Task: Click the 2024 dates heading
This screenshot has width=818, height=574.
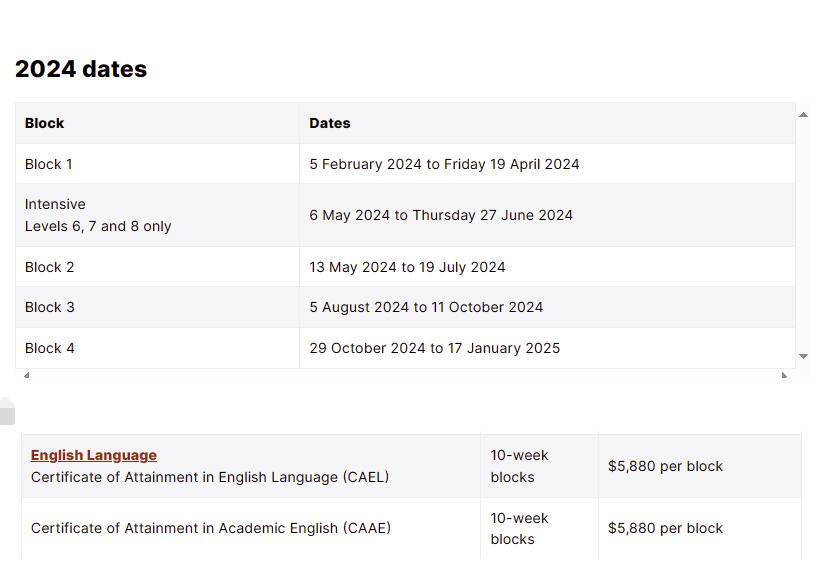Action: [x=81, y=69]
